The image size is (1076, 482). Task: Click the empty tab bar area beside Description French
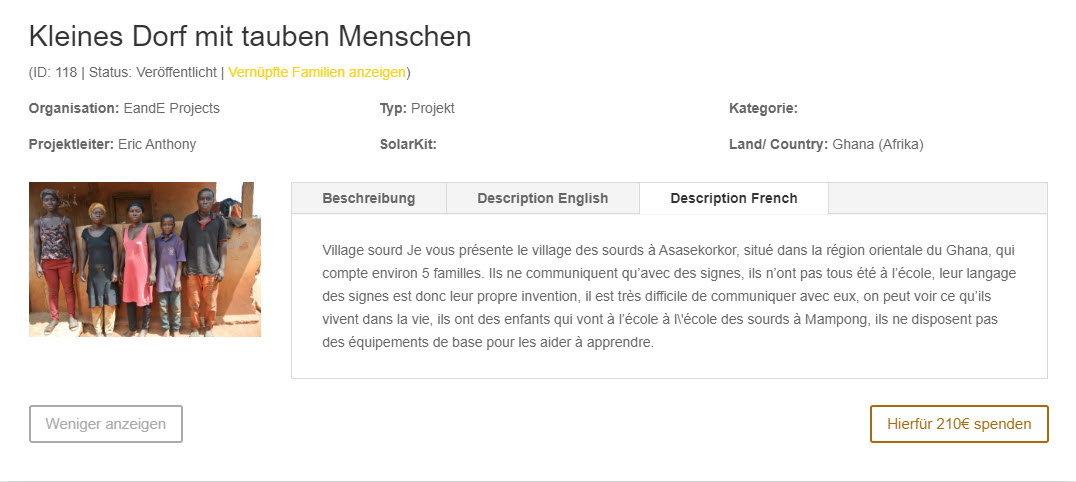937,198
